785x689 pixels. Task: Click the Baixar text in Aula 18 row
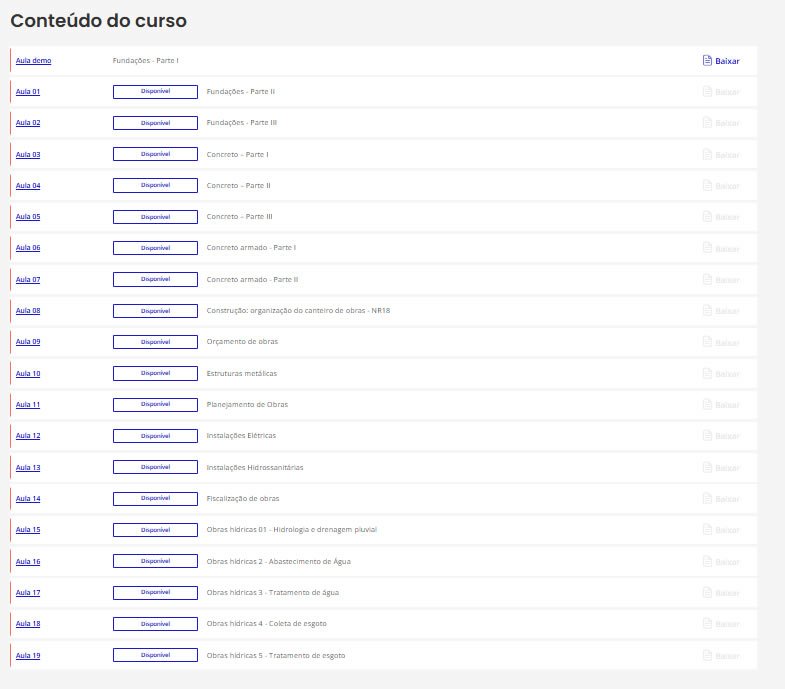pyautogui.click(x=727, y=624)
